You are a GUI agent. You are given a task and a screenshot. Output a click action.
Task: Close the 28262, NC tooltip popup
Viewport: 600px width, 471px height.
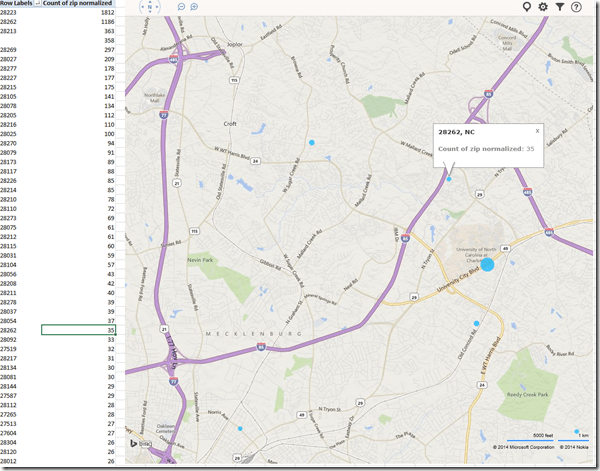pyautogui.click(x=537, y=130)
